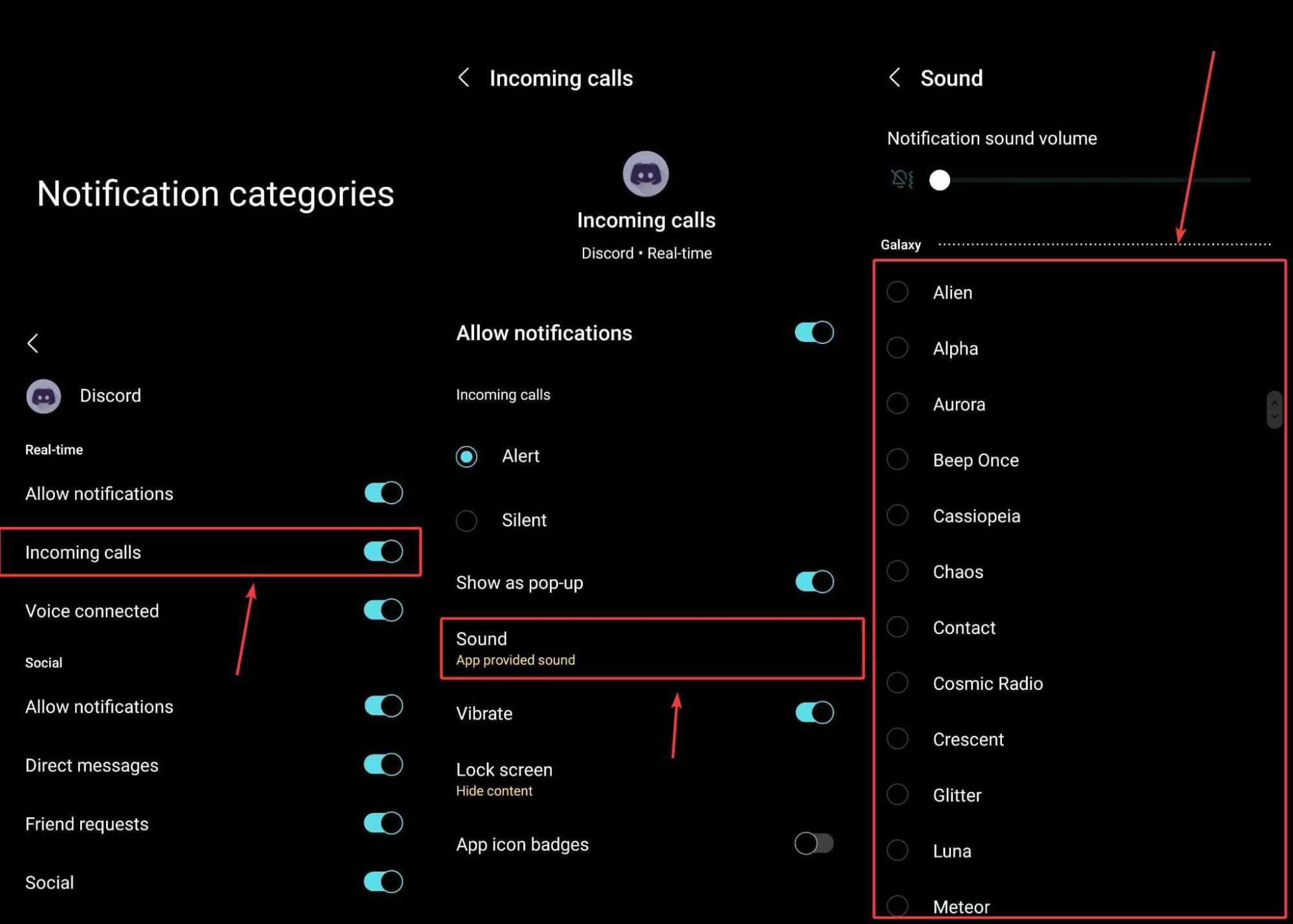
Task: Toggle Social section Allow notifications switch
Action: point(384,705)
